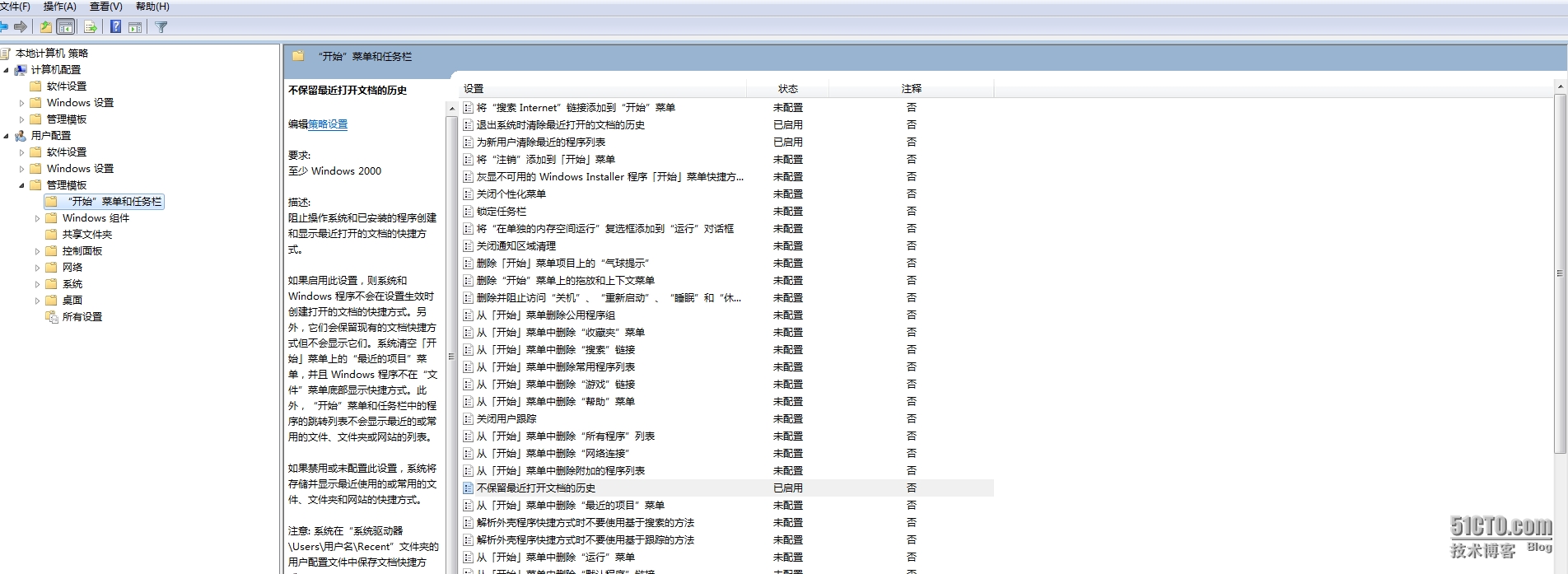Click the folder icon beside 共享文件夹
The width and height of the screenshot is (1568, 574).
point(51,235)
